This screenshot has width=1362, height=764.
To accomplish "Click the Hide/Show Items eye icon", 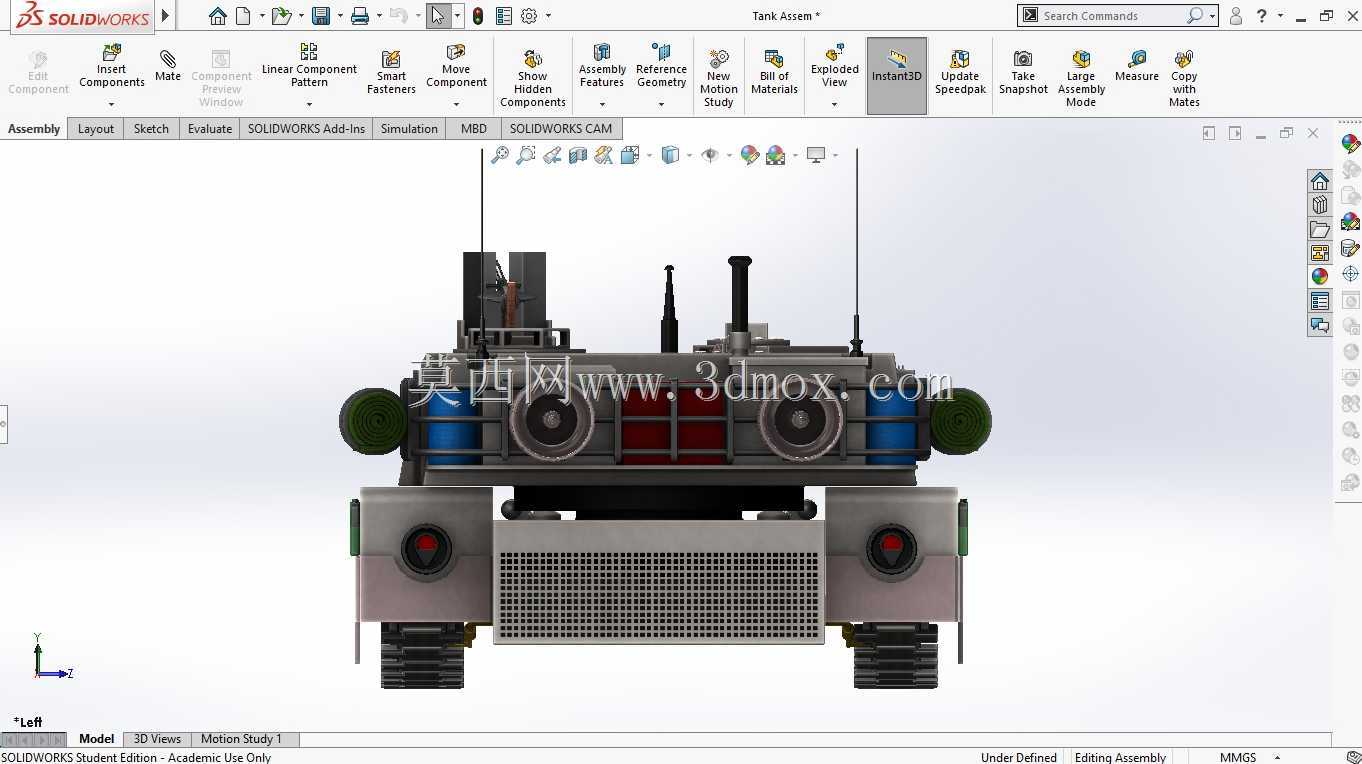I will coord(710,155).
